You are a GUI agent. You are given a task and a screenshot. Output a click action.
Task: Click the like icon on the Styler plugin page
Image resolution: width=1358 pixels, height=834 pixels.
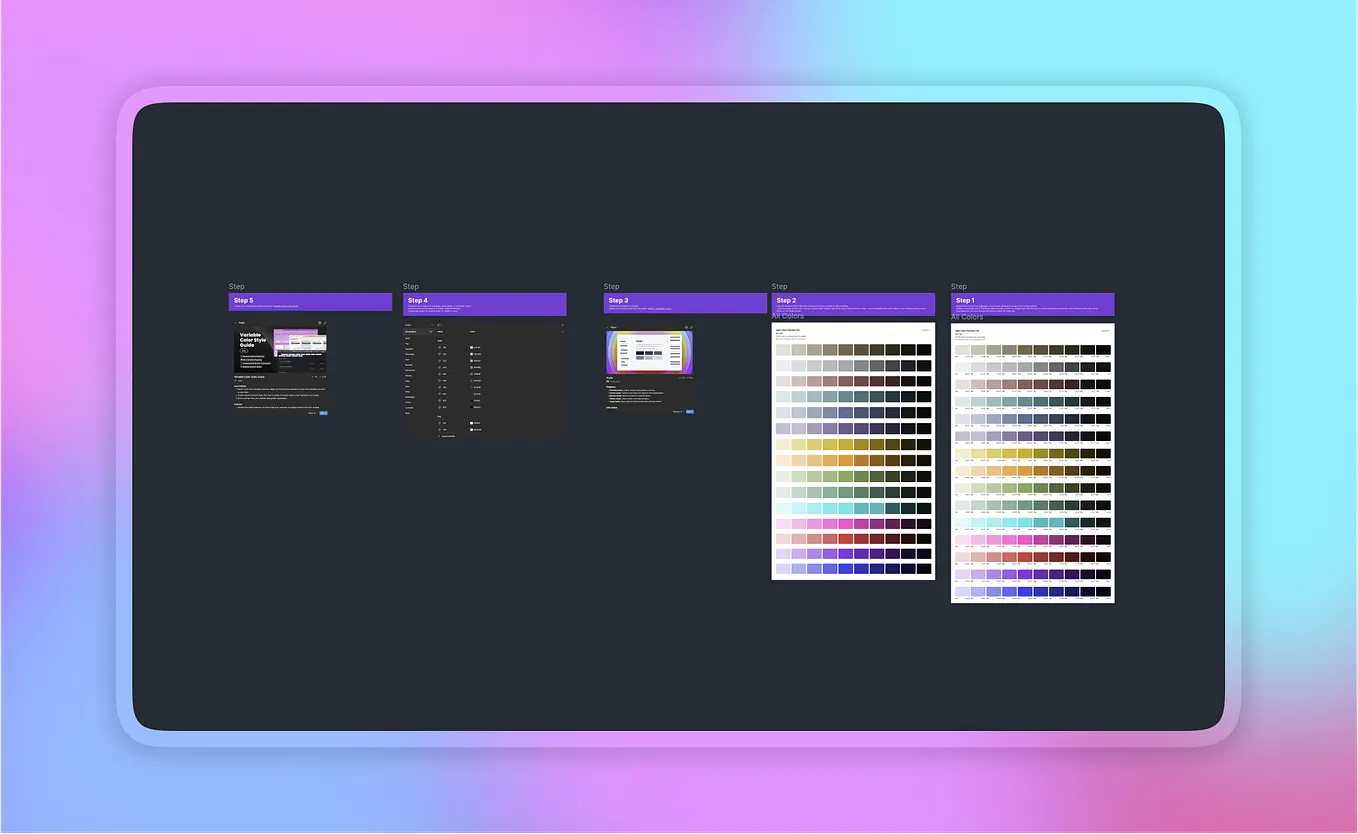pyautogui.click(x=679, y=377)
